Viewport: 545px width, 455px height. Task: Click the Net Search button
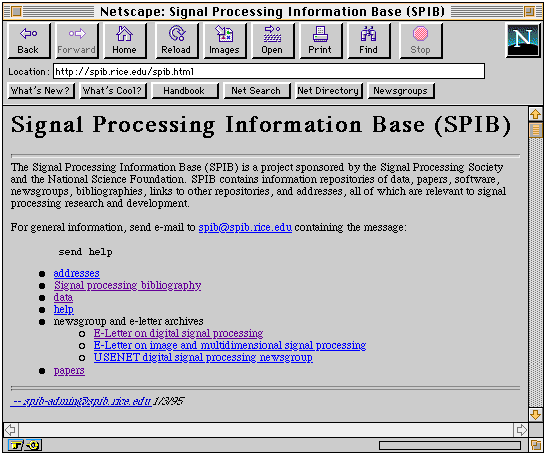click(257, 91)
